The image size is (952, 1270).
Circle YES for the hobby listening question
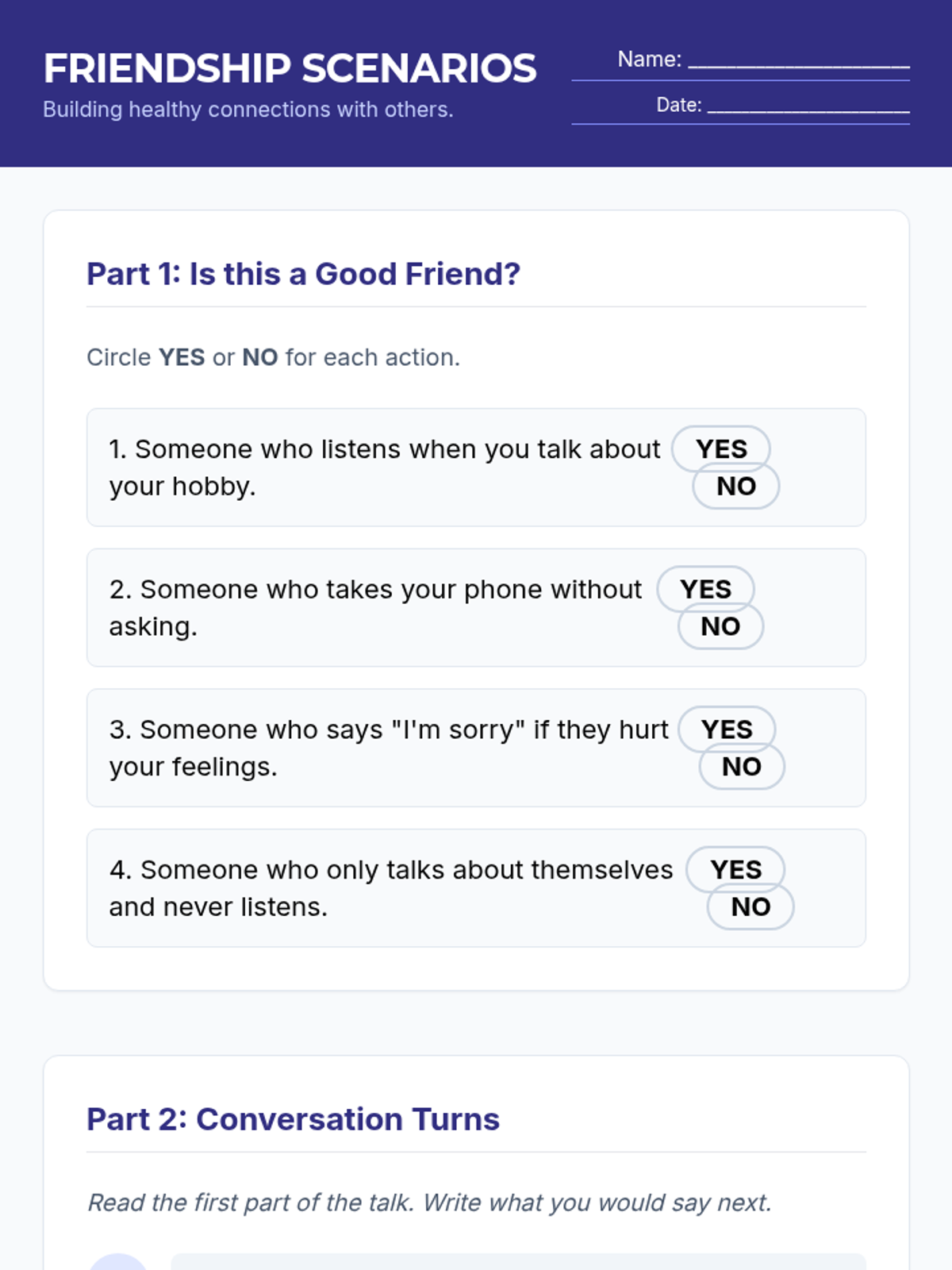tap(721, 448)
